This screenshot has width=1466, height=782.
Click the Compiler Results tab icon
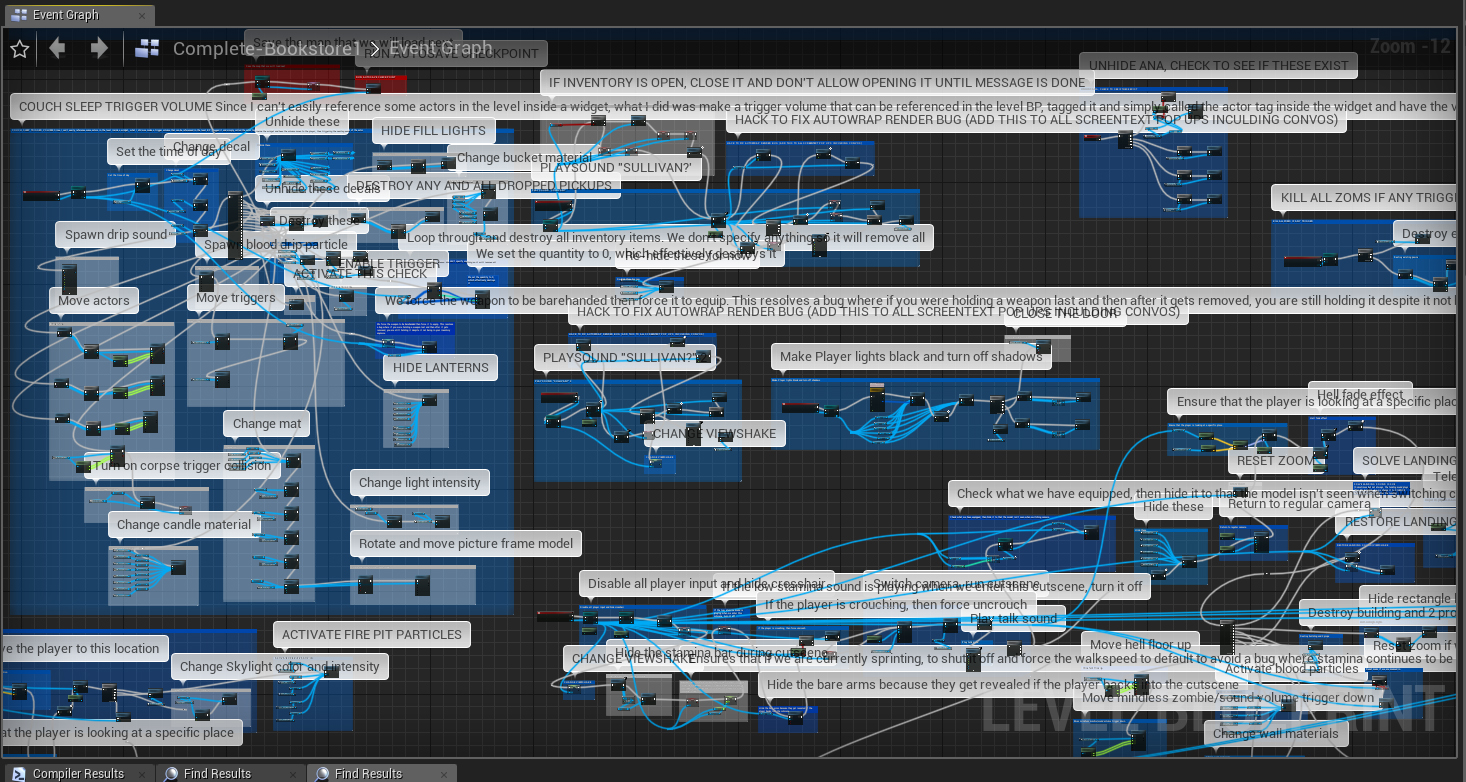click(18, 774)
